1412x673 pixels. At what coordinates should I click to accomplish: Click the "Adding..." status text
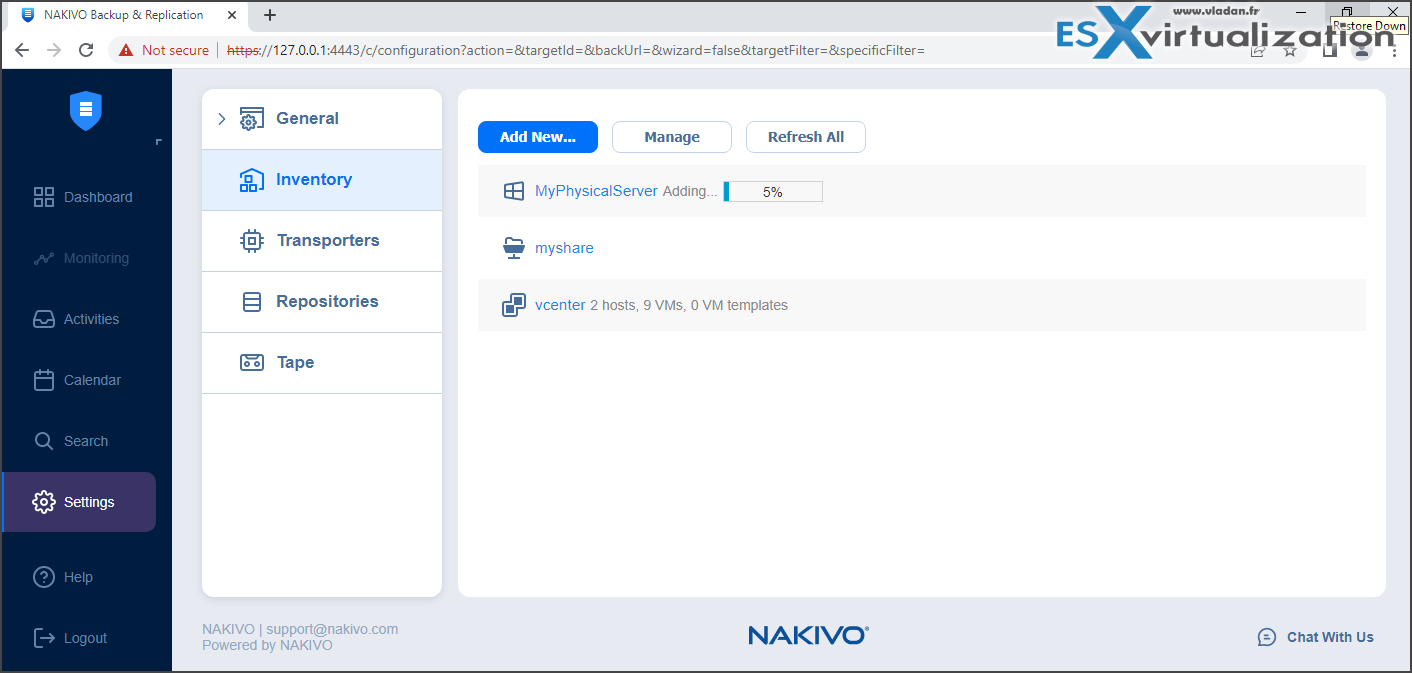(690, 191)
